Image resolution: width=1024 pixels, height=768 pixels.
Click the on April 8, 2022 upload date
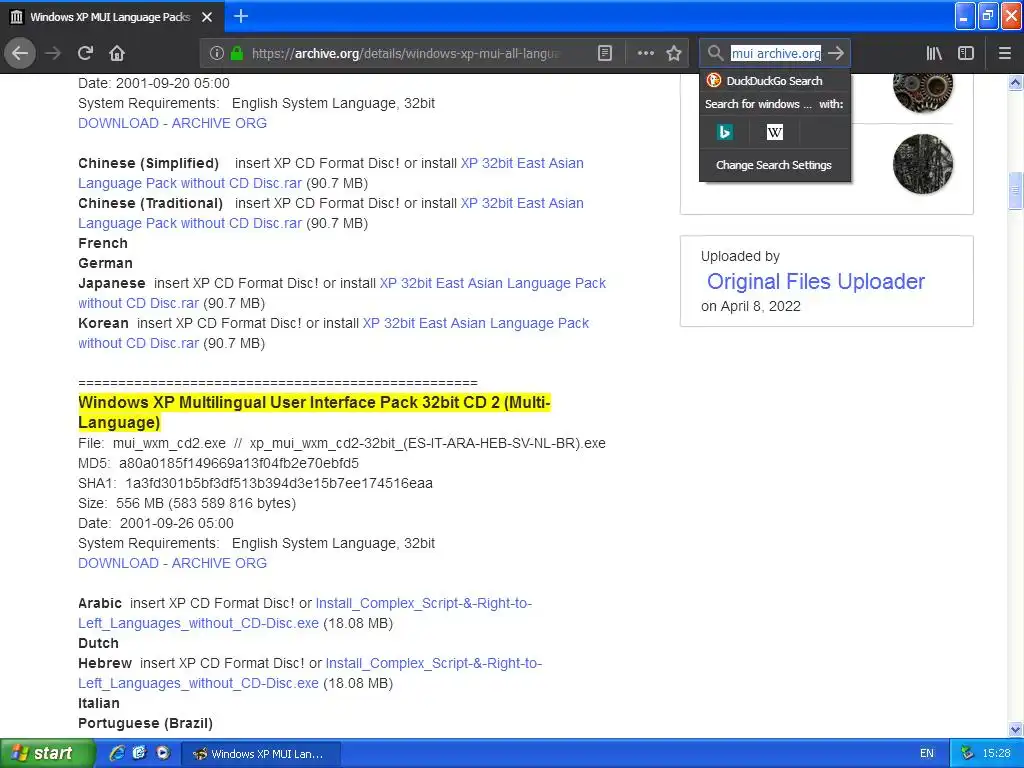click(x=750, y=306)
